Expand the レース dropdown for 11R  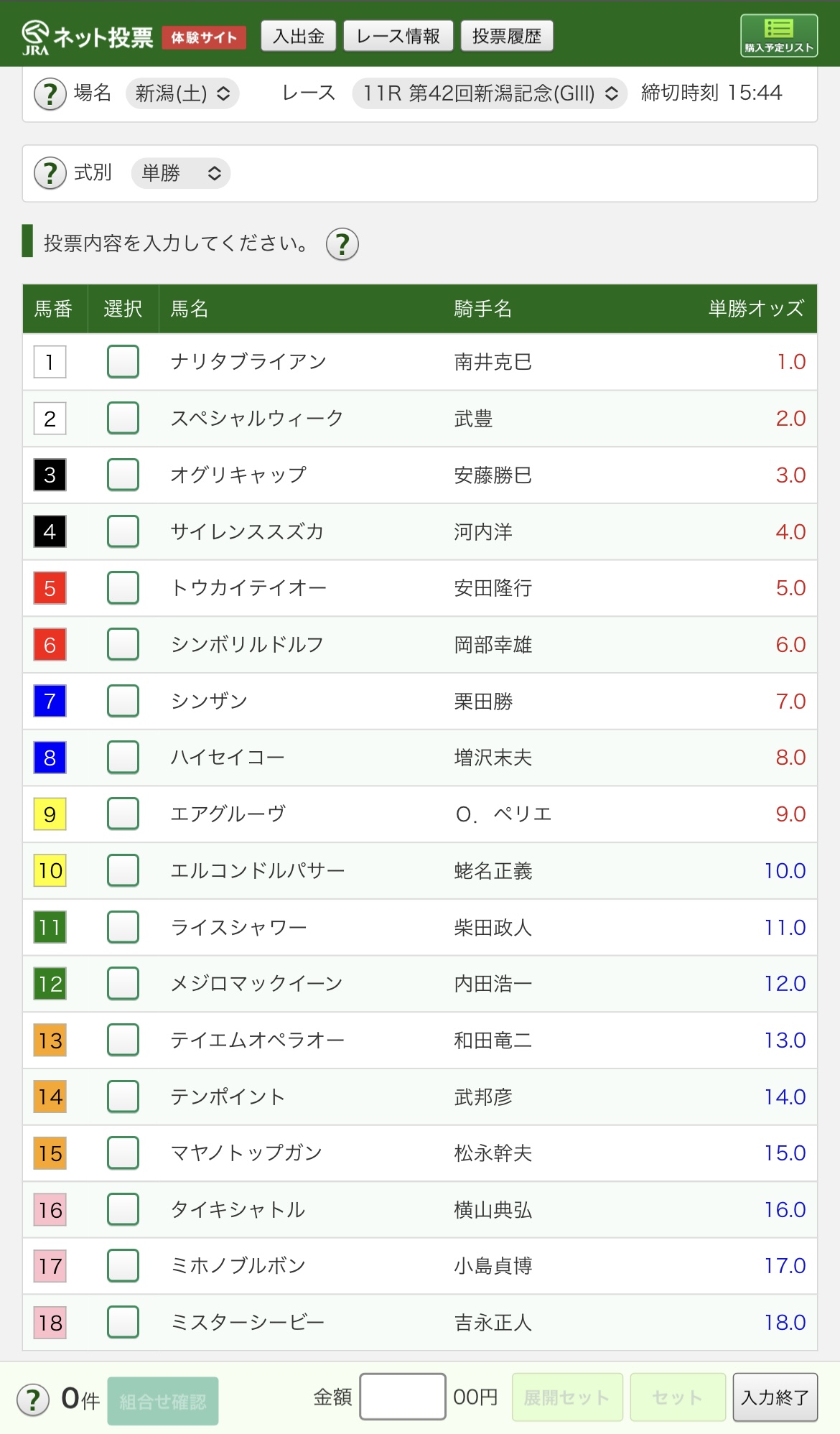[x=490, y=93]
